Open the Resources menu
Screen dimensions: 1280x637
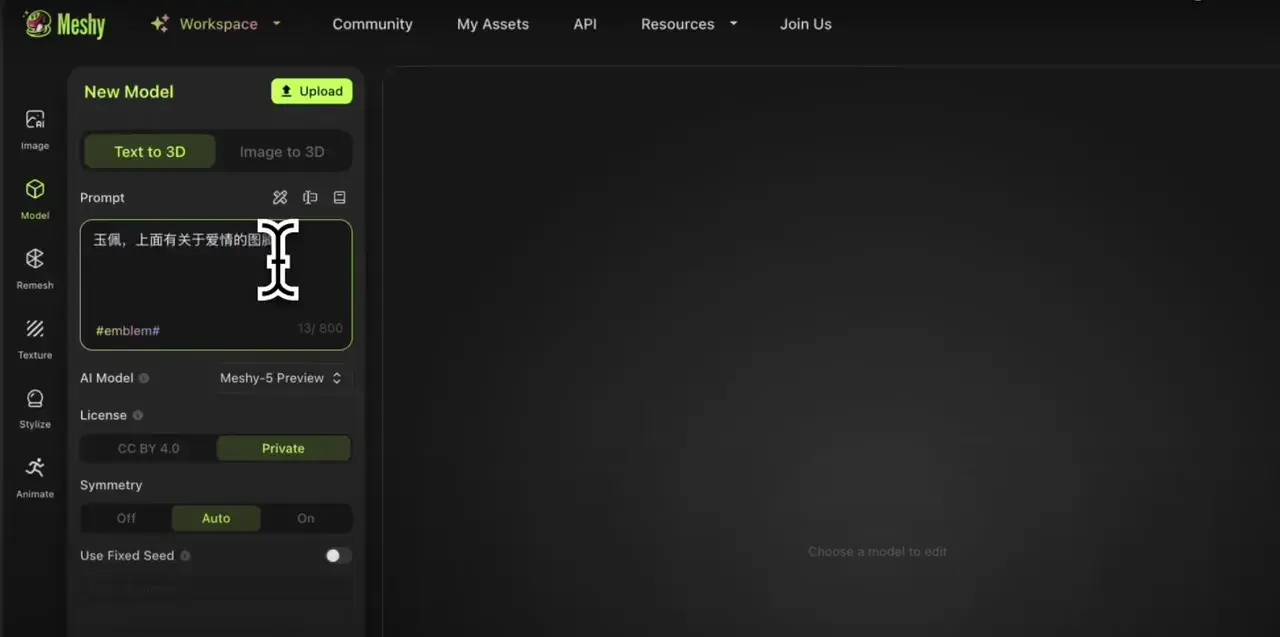click(x=688, y=23)
